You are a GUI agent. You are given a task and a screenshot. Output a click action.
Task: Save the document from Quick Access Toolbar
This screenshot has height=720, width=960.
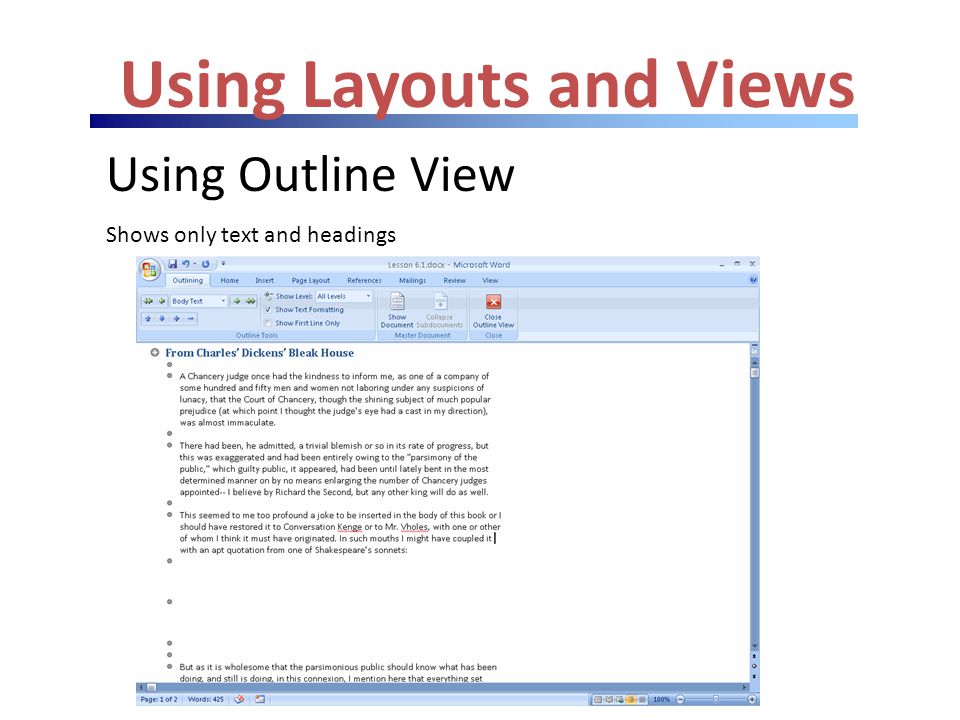tap(173, 264)
